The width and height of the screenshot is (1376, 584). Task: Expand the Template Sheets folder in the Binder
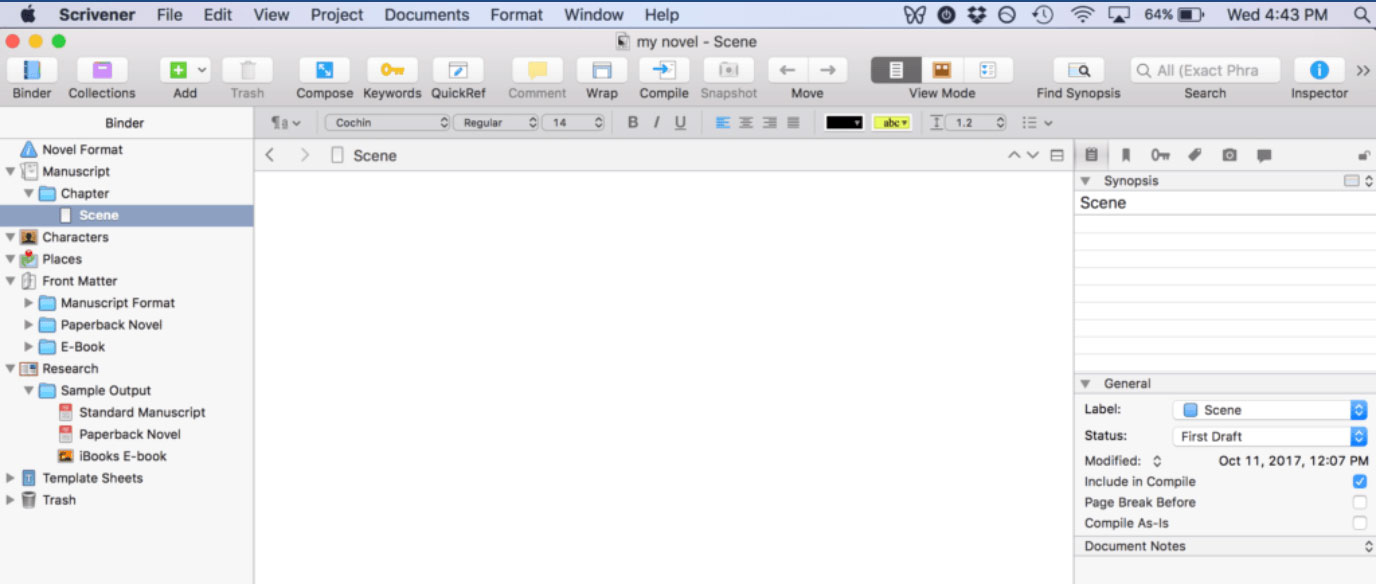tap(11, 478)
